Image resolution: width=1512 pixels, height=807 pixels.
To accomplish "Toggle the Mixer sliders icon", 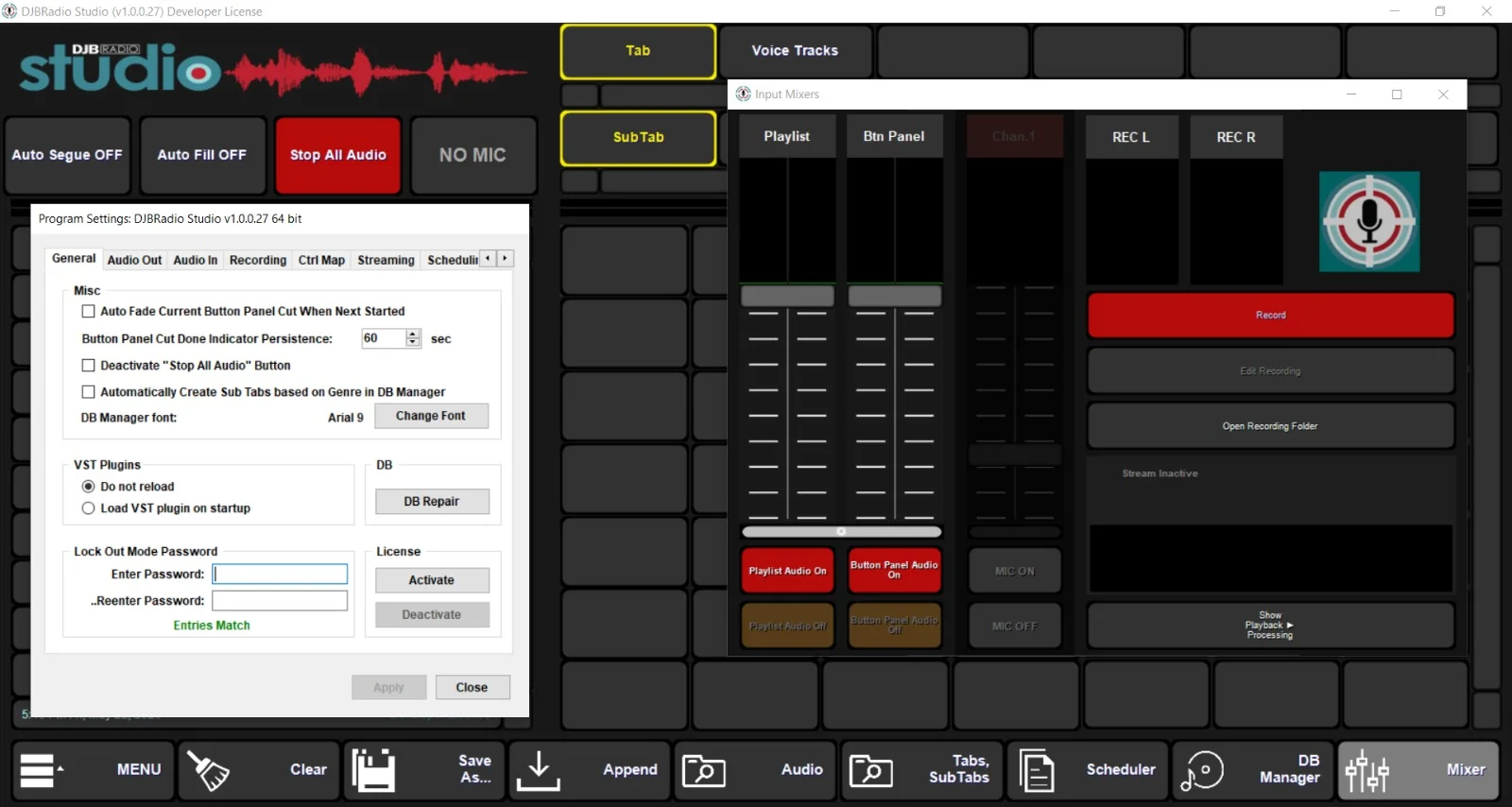I will (1367, 771).
